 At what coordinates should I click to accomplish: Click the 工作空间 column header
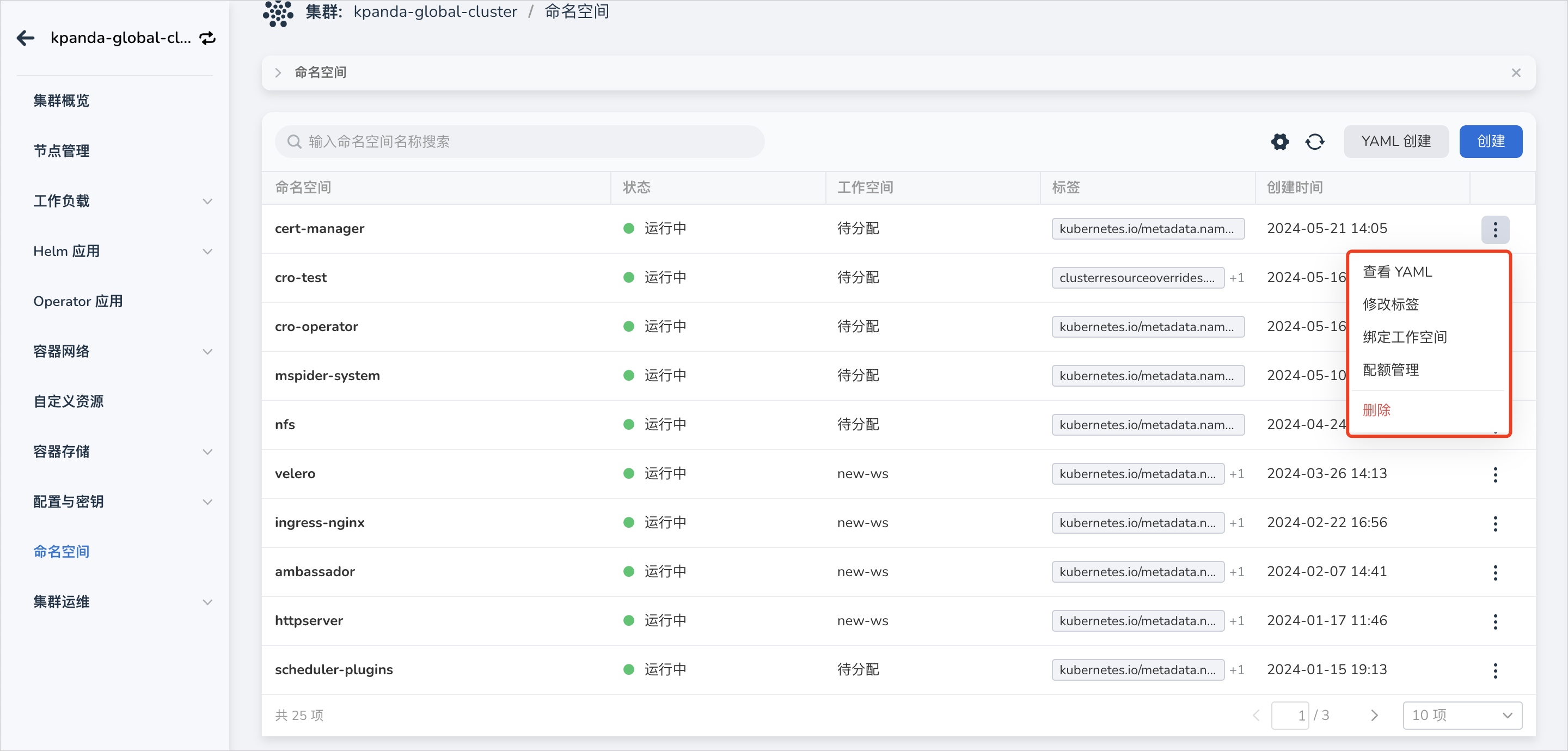[865, 187]
